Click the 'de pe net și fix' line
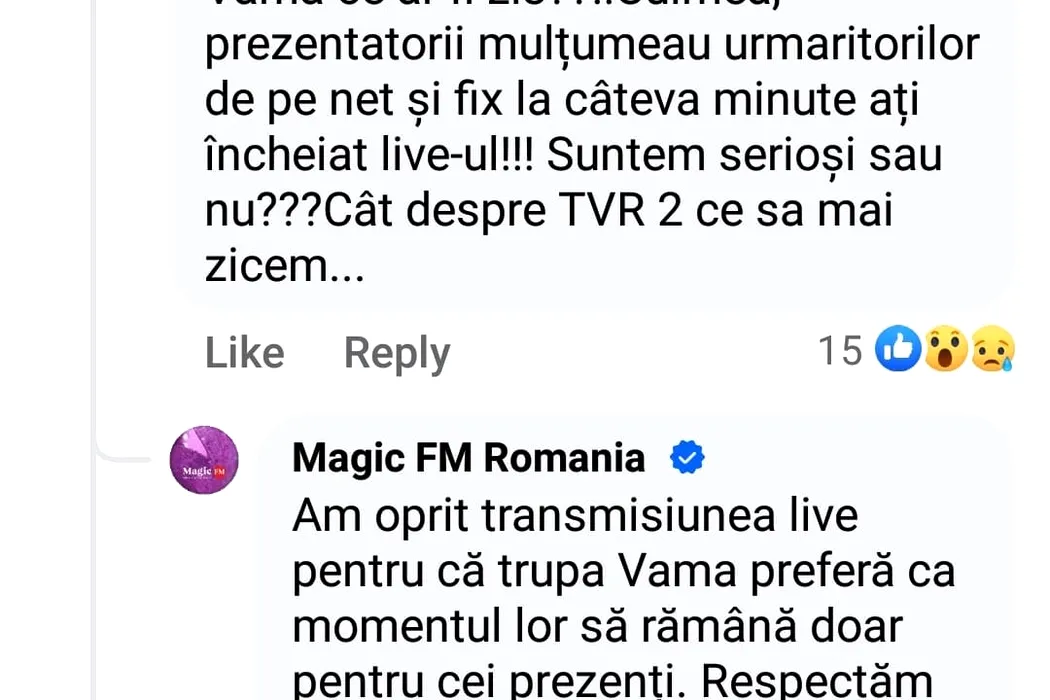 354,101
